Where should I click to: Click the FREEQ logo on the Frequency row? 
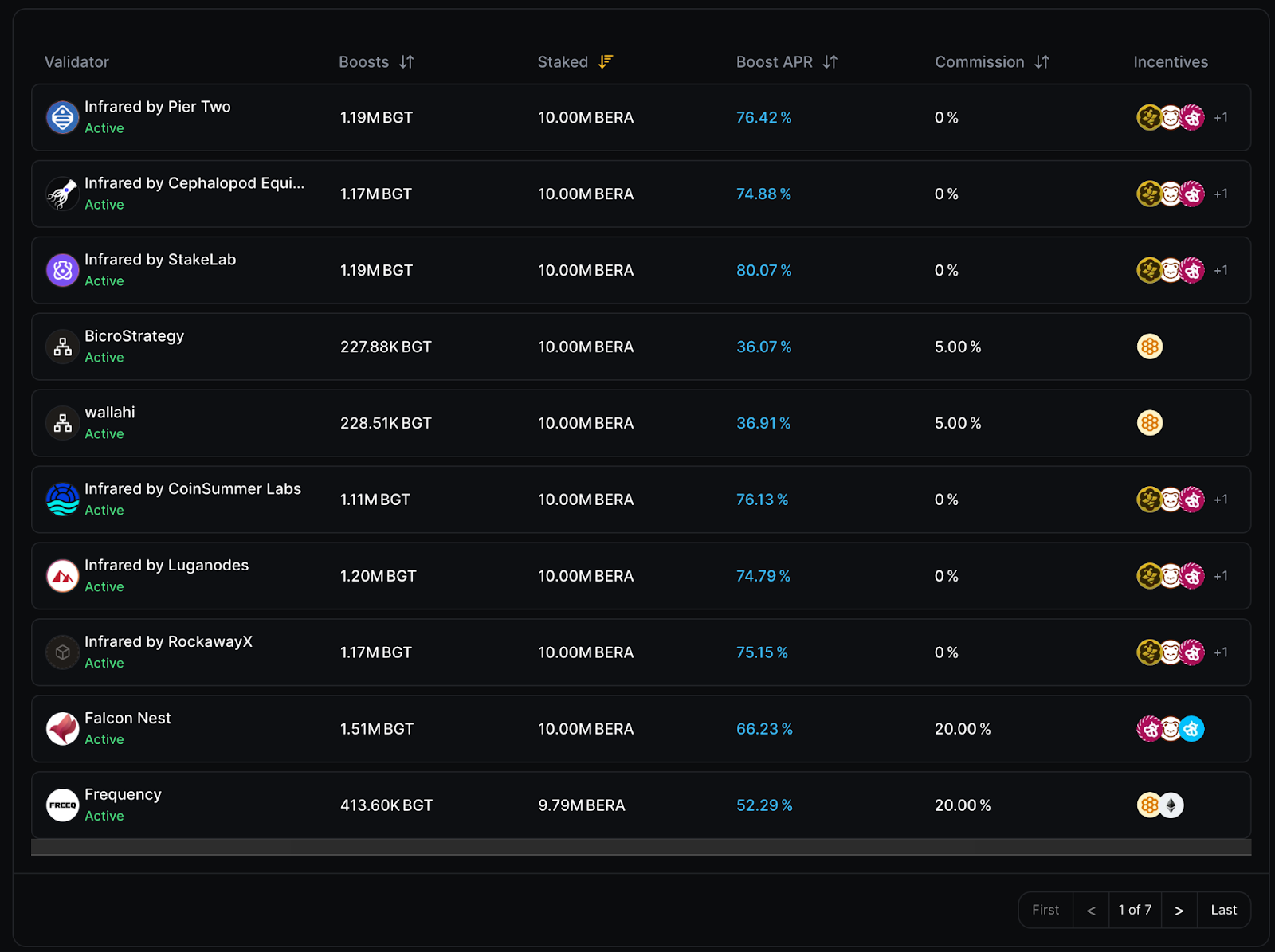tap(62, 805)
